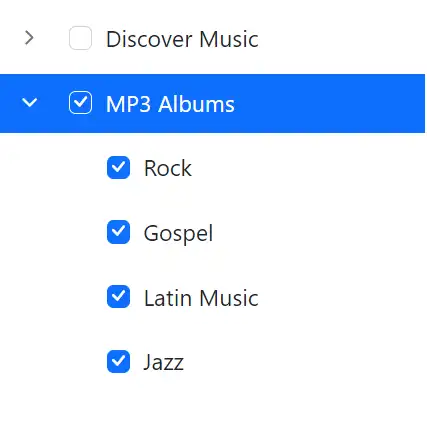427x435 pixels.
Task: Click empty space right of Discover Music label
Action: (342, 38)
